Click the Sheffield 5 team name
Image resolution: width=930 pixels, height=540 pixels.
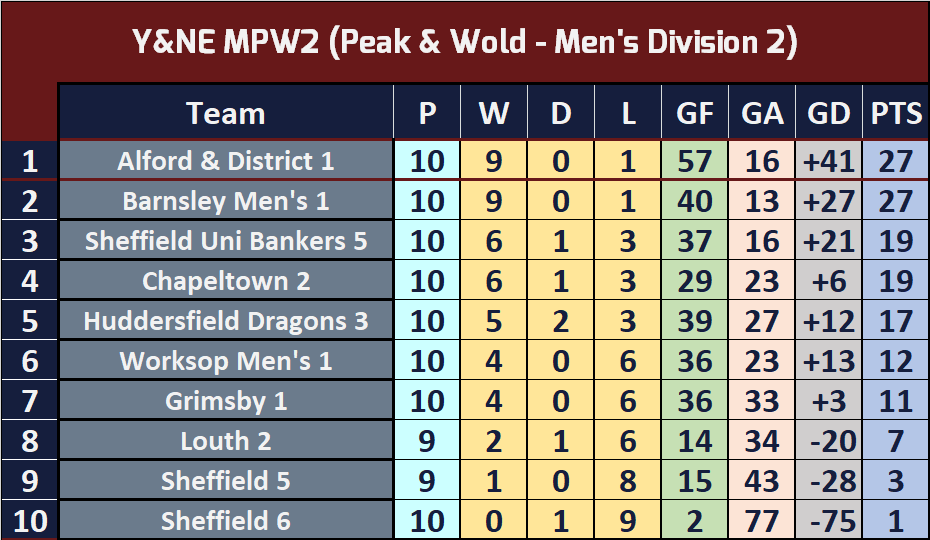coord(226,481)
